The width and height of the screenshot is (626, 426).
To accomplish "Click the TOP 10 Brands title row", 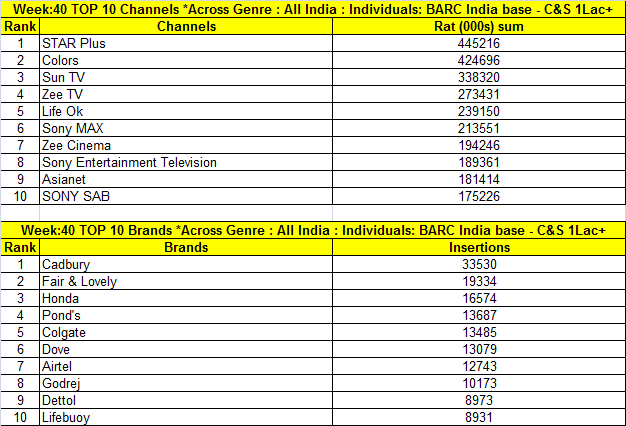I will tap(313, 230).
